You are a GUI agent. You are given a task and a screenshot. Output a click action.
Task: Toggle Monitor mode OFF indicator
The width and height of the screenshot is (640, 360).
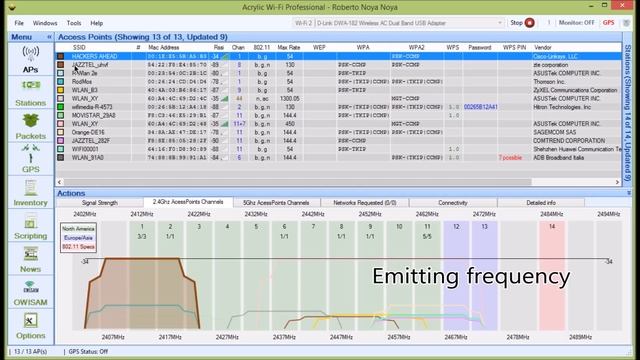[x=576, y=23]
